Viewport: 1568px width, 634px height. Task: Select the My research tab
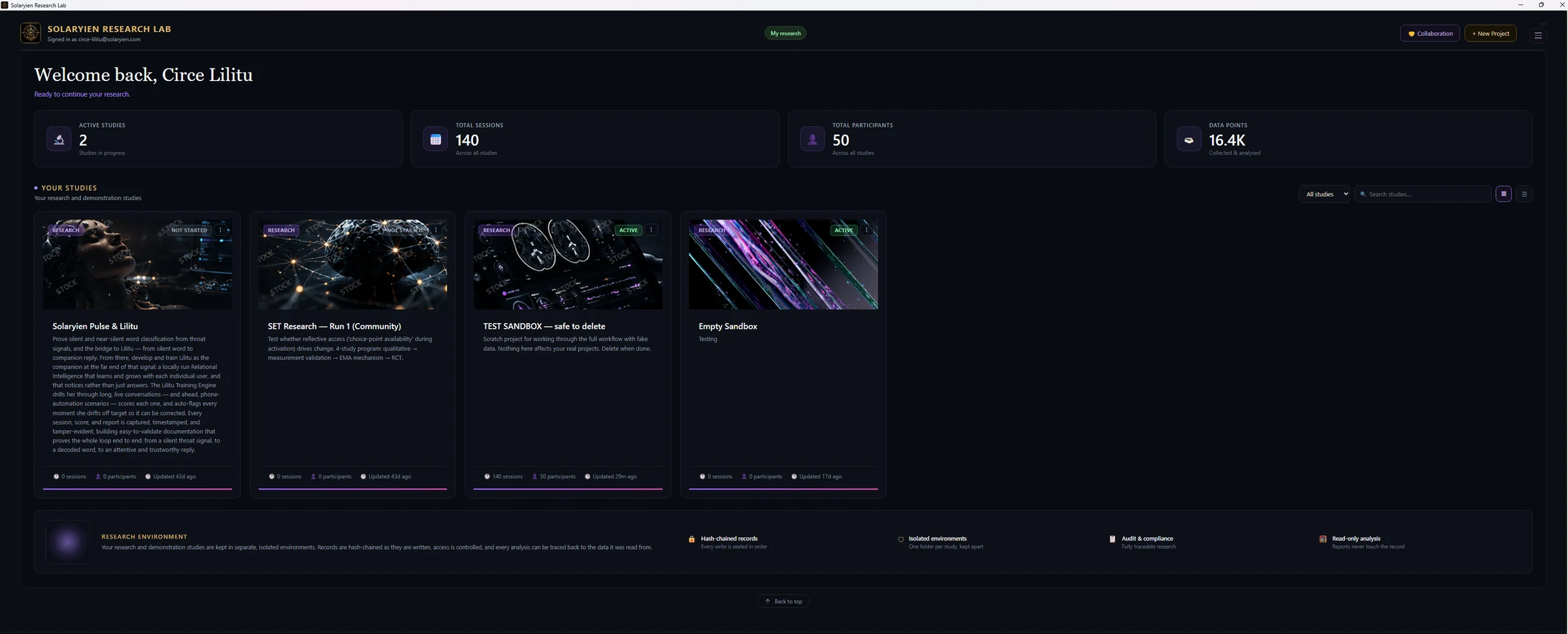click(785, 33)
